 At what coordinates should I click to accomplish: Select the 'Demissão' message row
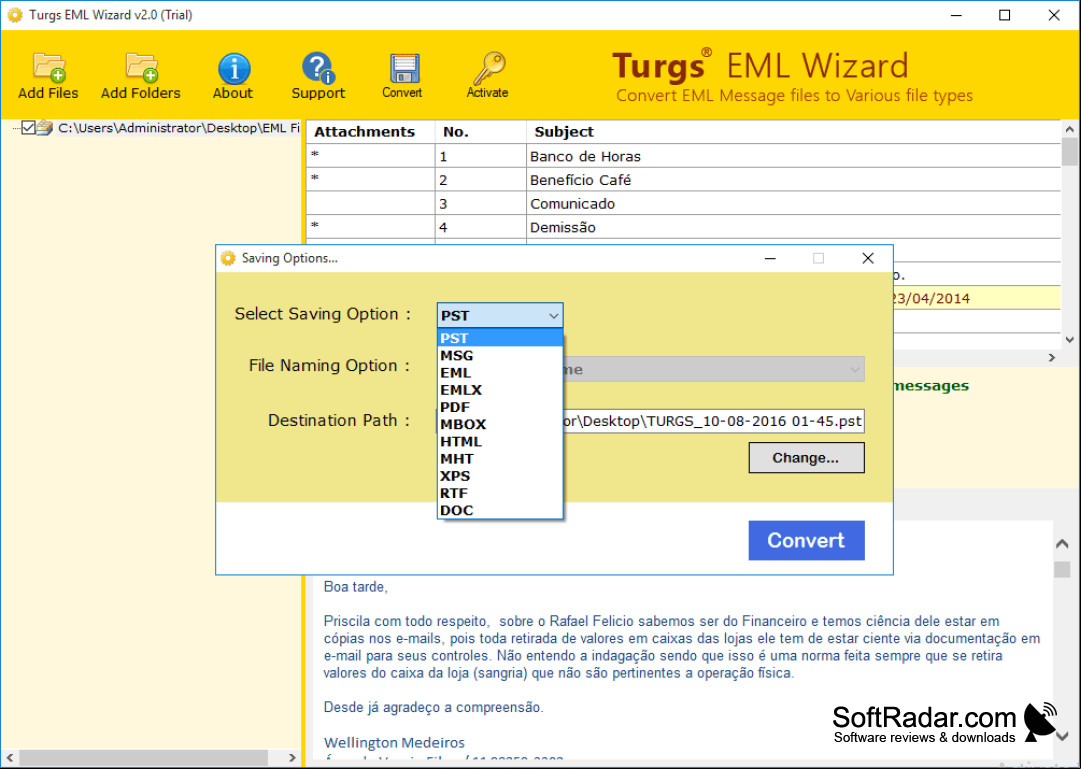pyautogui.click(x=683, y=227)
